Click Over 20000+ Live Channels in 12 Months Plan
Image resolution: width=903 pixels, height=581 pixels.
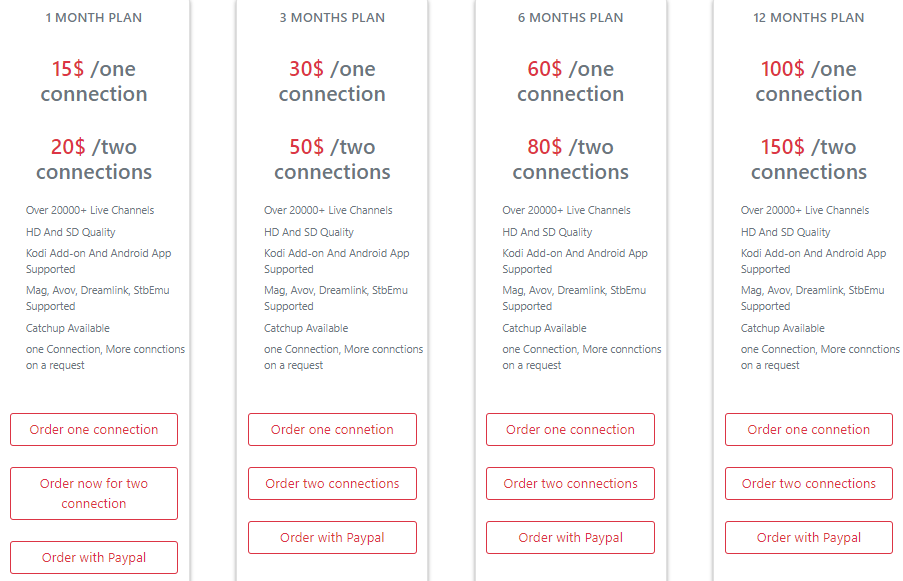tap(806, 210)
